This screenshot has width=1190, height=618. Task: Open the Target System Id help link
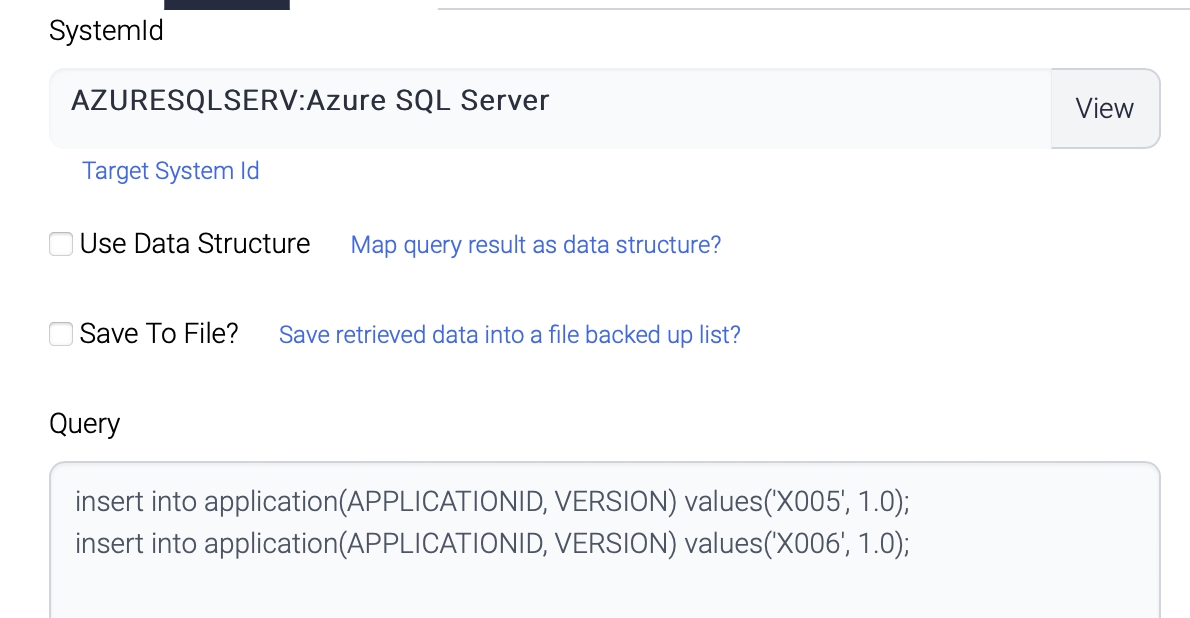tap(171, 171)
